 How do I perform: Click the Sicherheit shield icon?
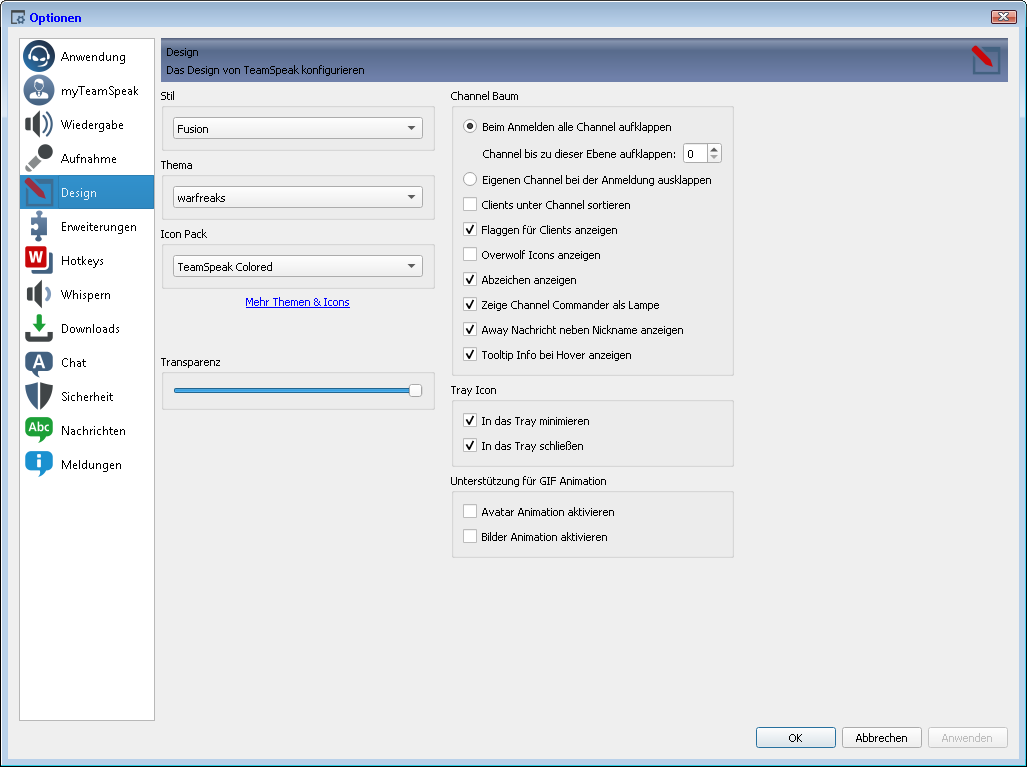click(x=39, y=396)
